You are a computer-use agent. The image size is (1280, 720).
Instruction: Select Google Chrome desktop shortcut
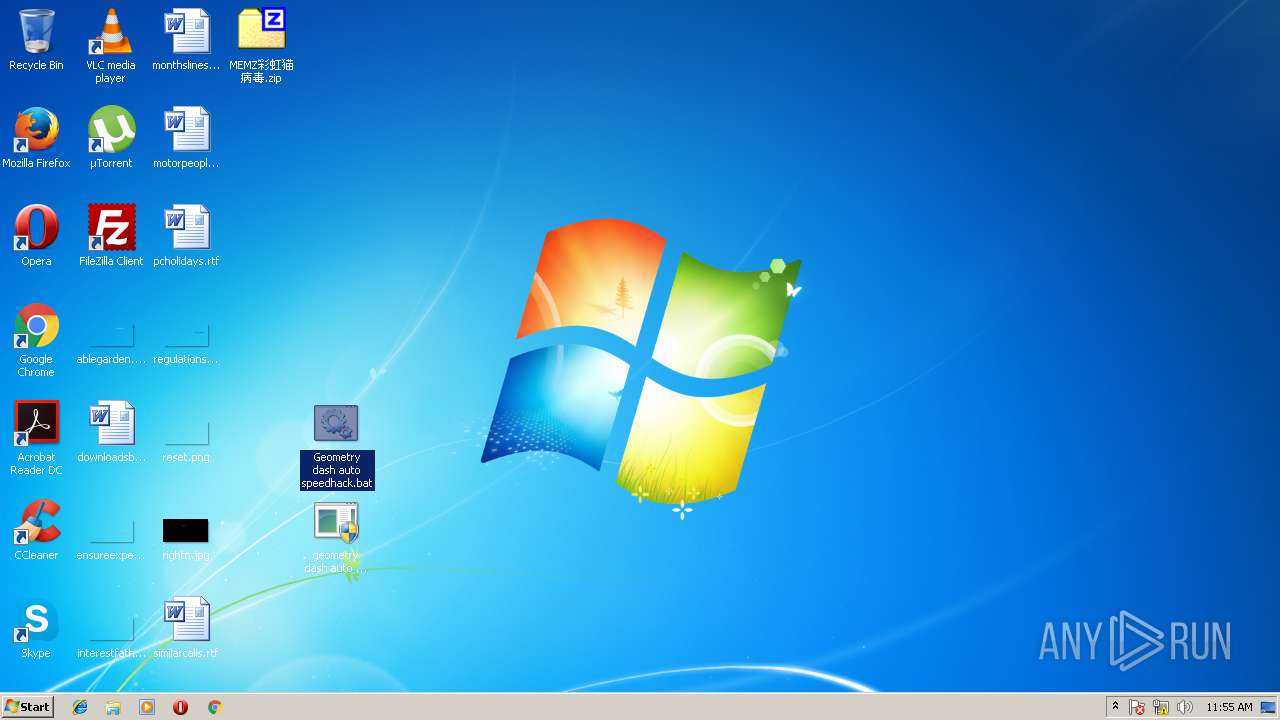[36, 326]
